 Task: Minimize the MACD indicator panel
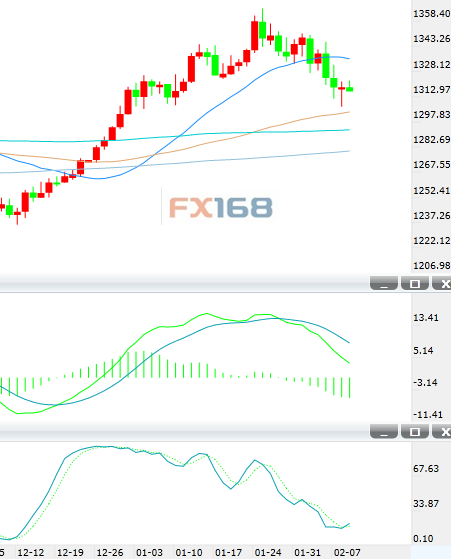click(384, 283)
